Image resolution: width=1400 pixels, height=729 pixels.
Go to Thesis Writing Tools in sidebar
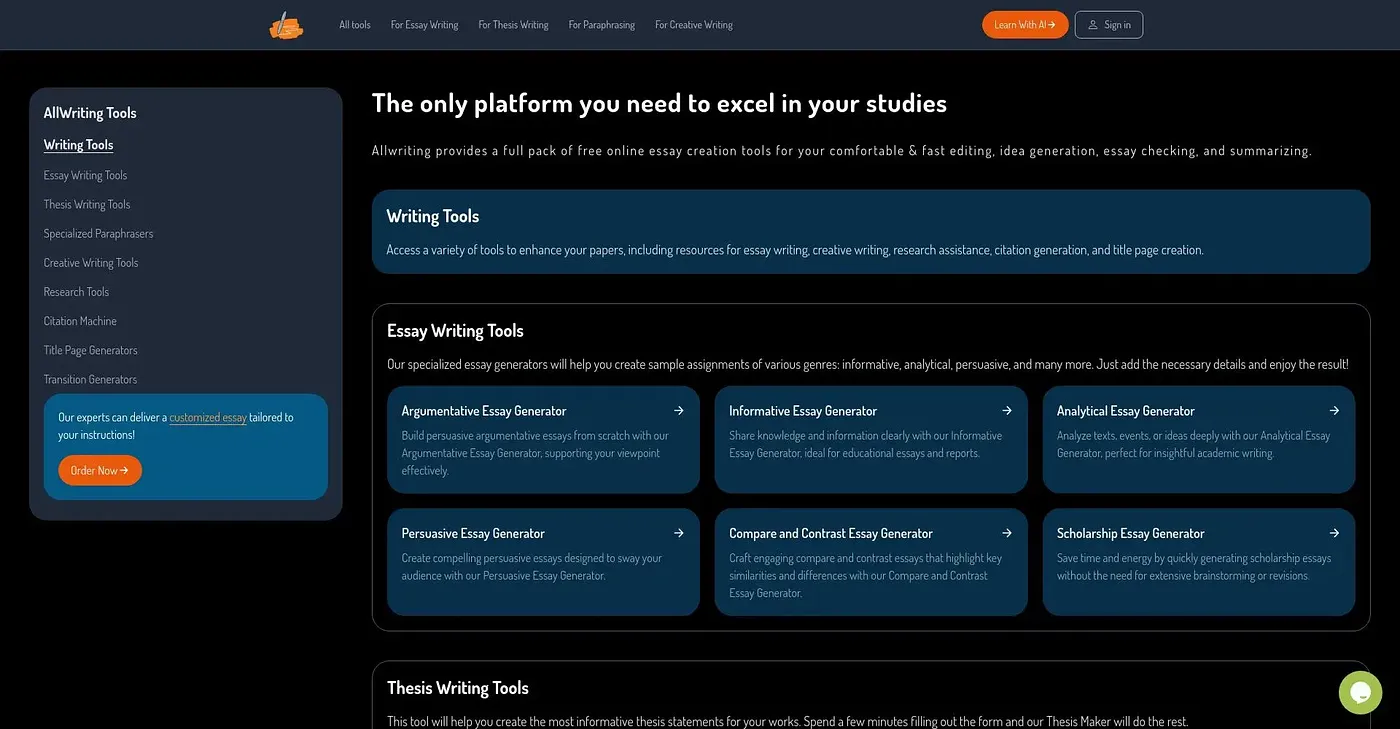coord(87,204)
